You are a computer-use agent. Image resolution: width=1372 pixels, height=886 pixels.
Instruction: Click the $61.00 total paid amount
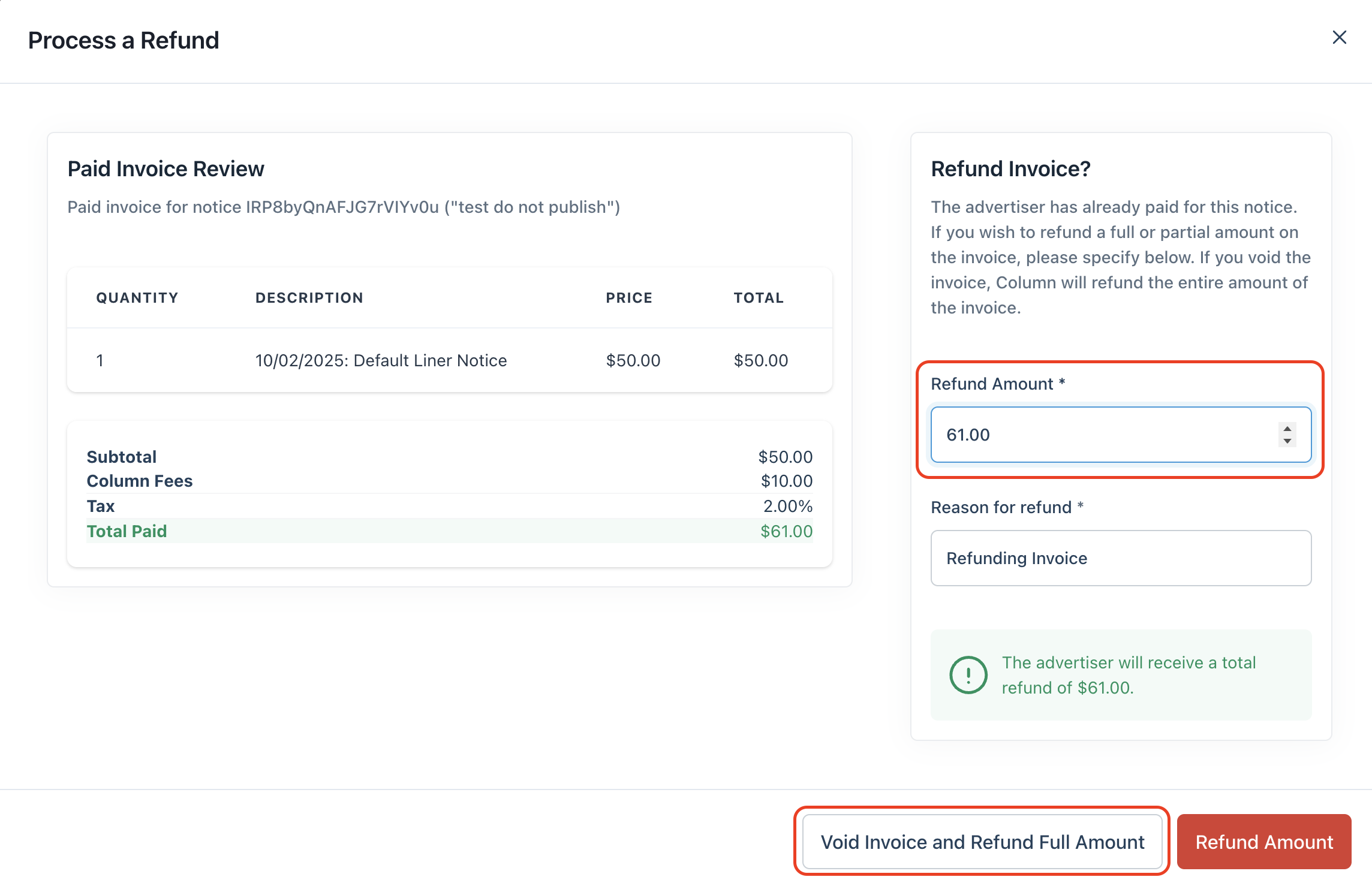tap(786, 531)
